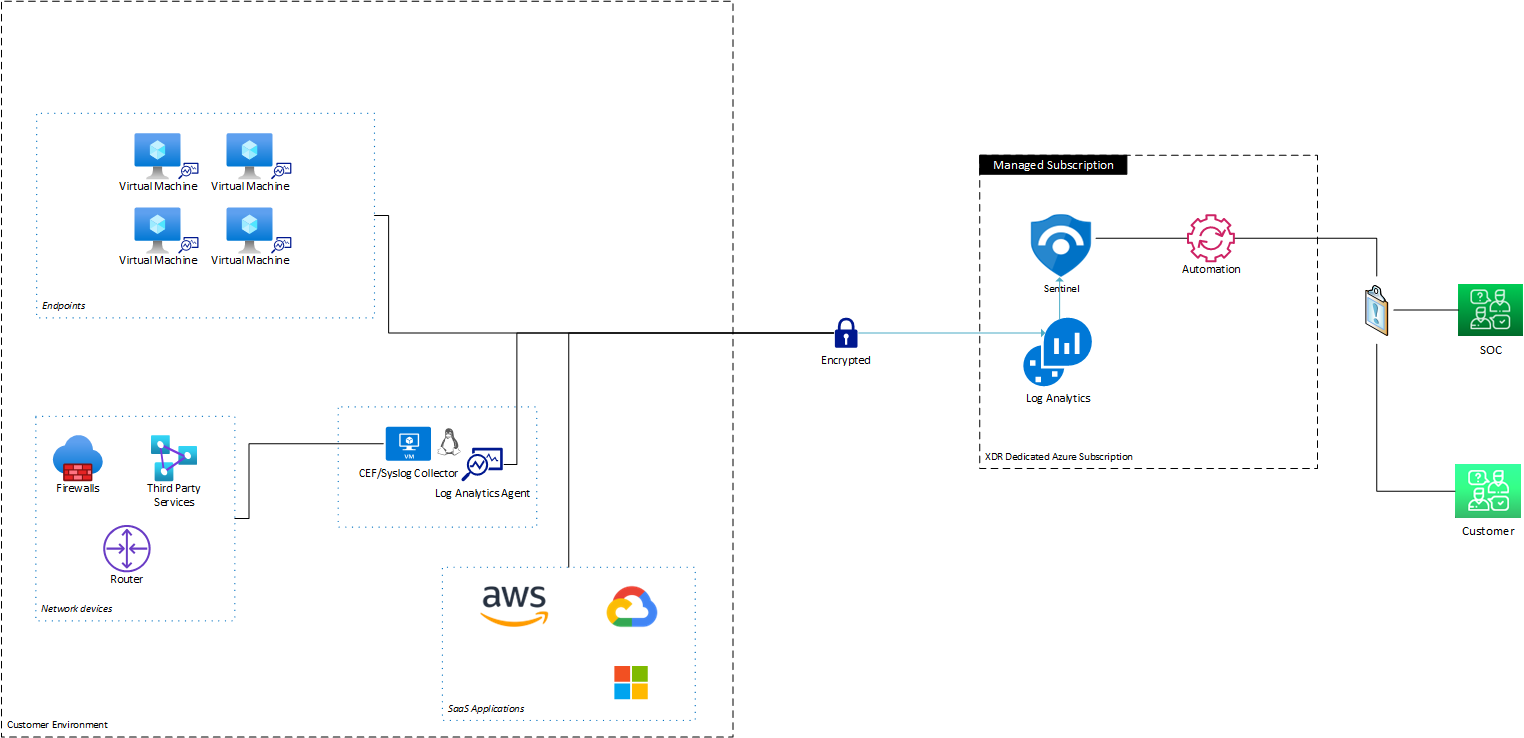Select the SOC team icon
The width and height of the screenshot is (1524, 738).
(1489, 309)
